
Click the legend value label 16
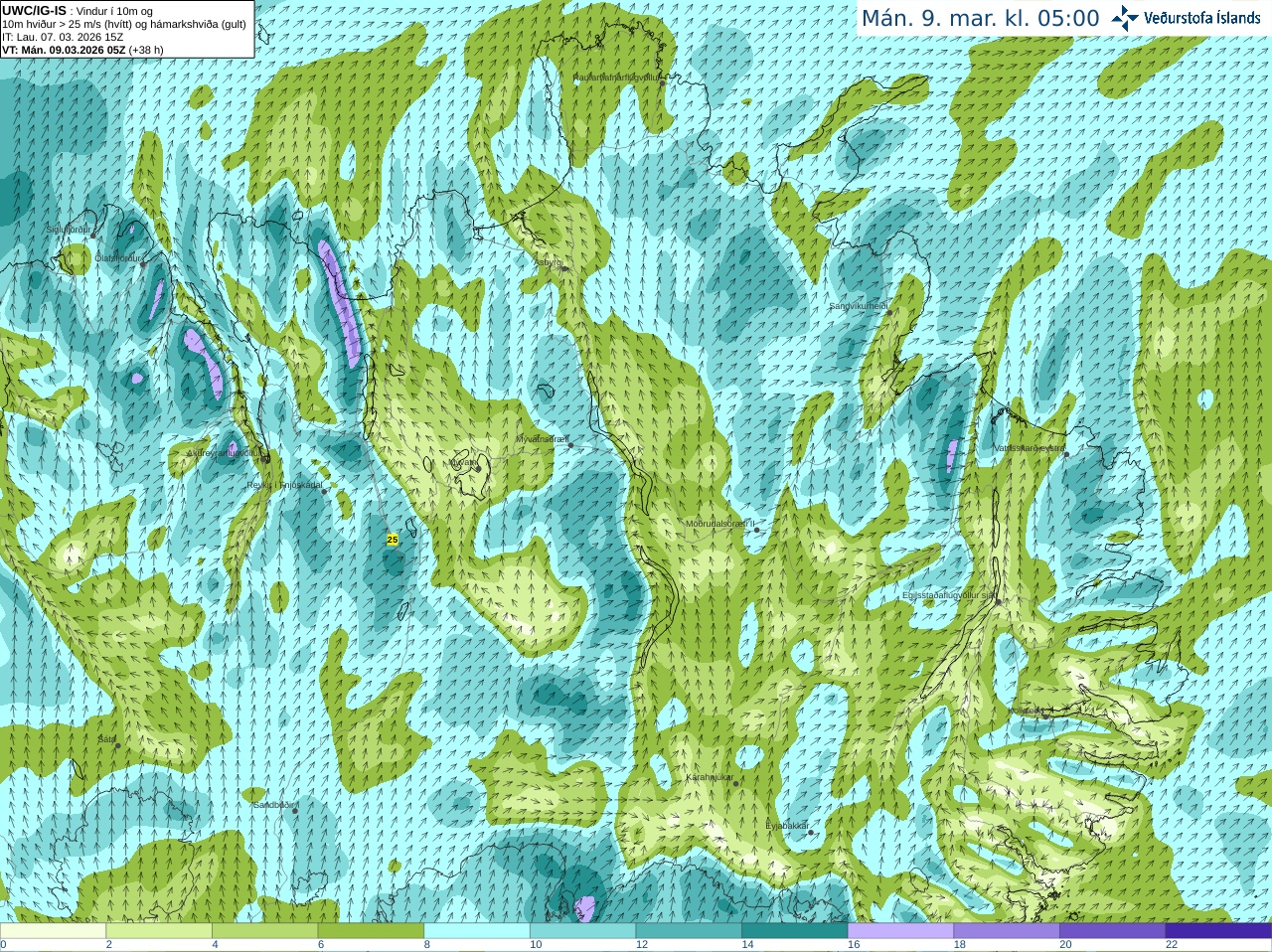pos(854,945)
